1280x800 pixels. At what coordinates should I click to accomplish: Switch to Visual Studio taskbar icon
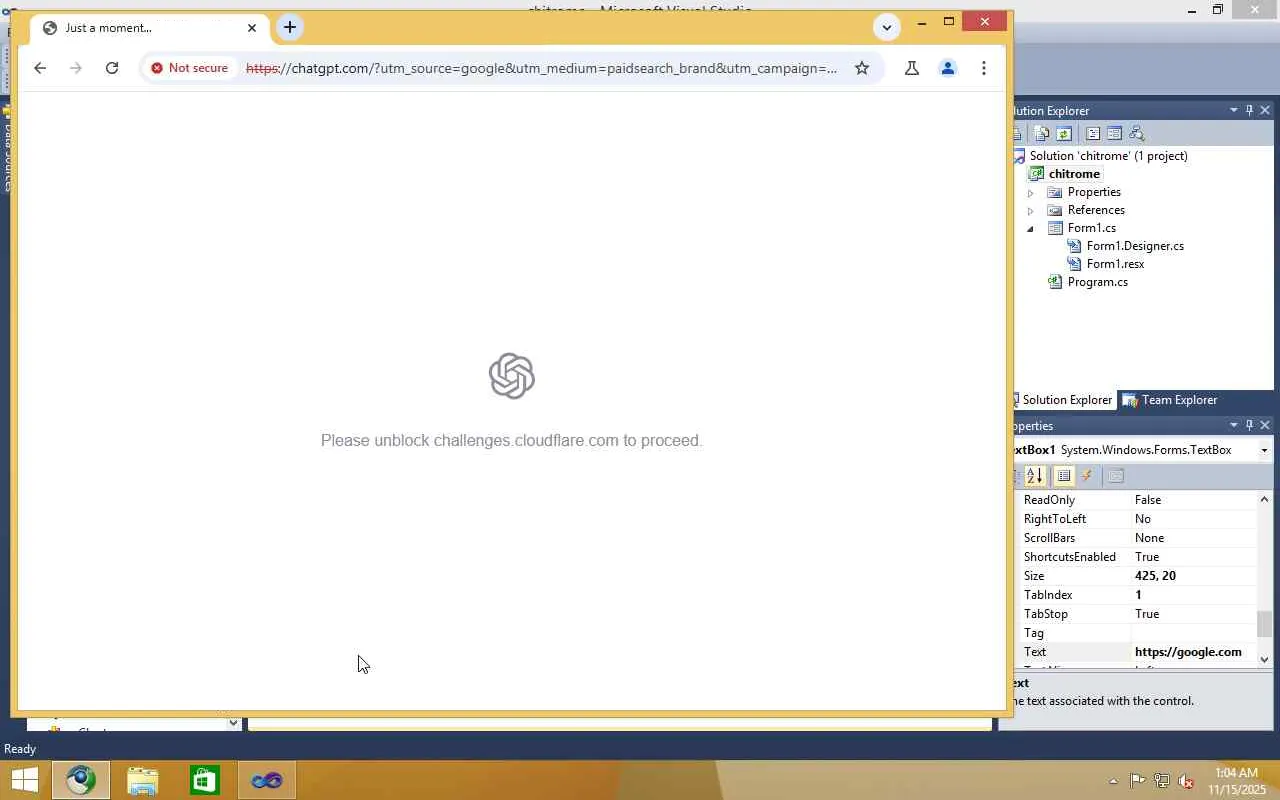tap(267, 780)
